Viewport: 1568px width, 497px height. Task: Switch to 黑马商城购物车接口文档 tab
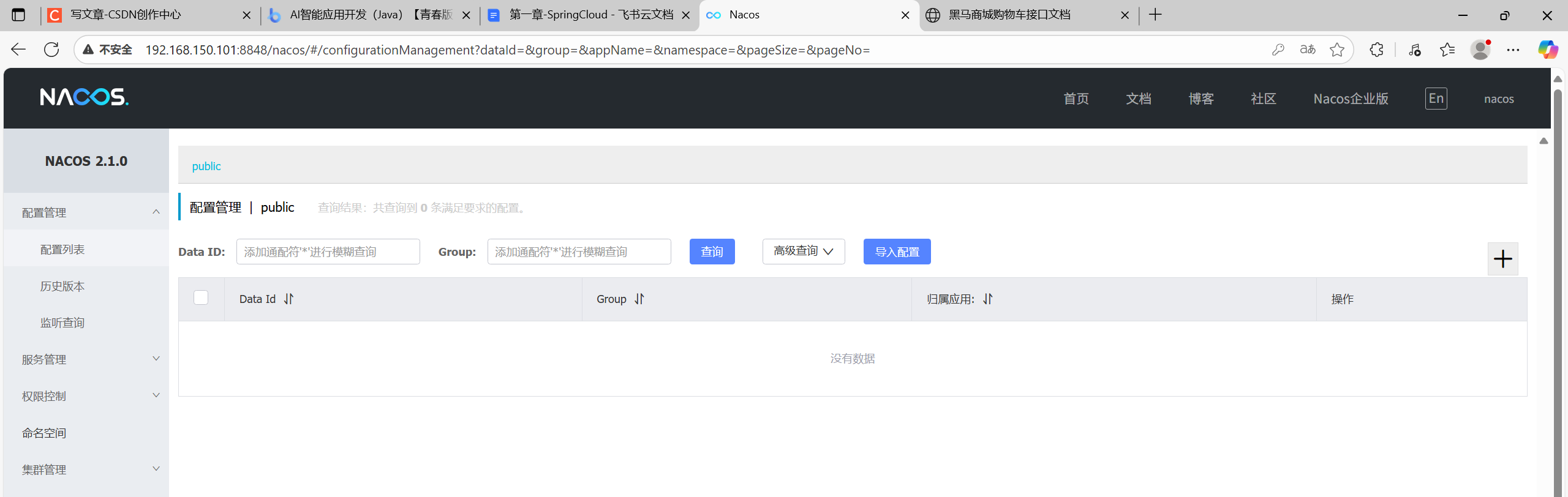point(1029,15)
